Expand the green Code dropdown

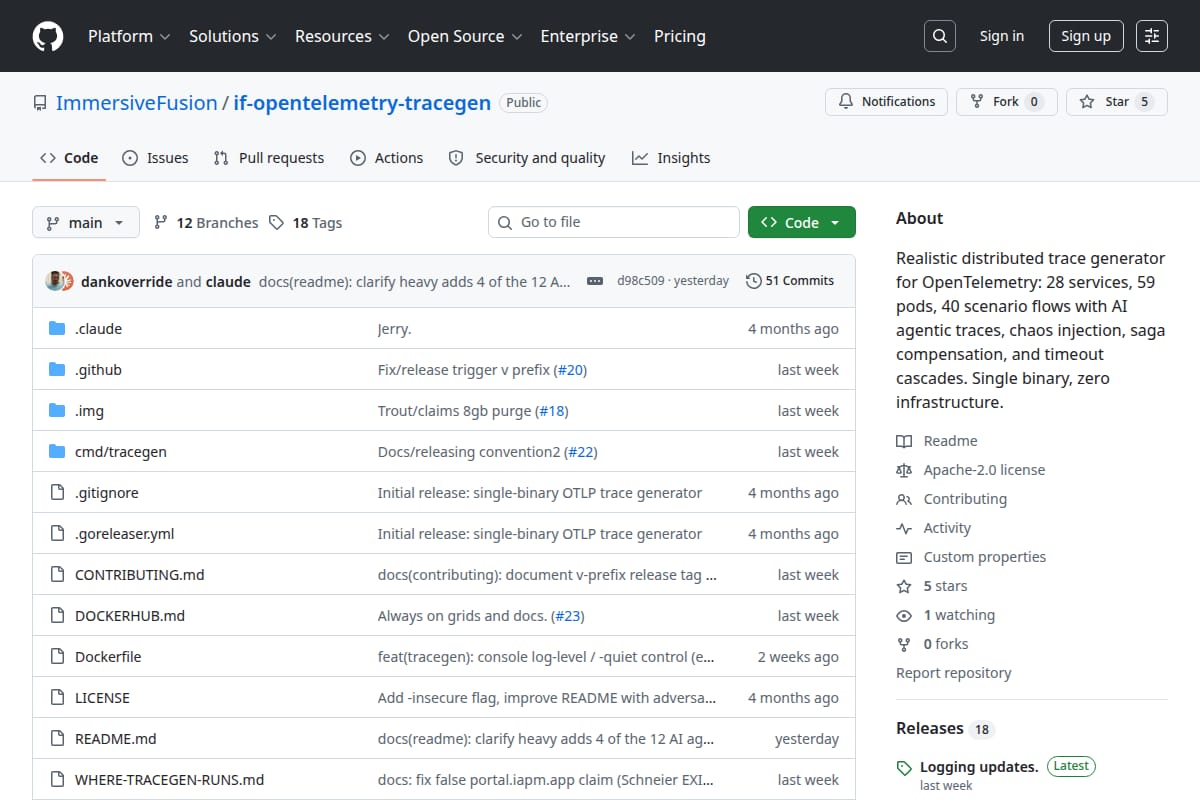click(x=802, y=223)
